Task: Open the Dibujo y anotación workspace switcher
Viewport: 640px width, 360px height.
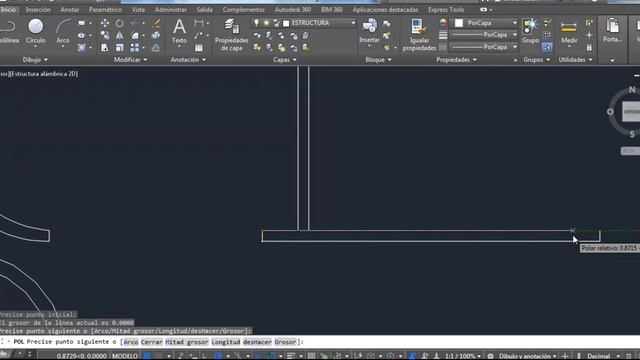Action: point(527,356)
